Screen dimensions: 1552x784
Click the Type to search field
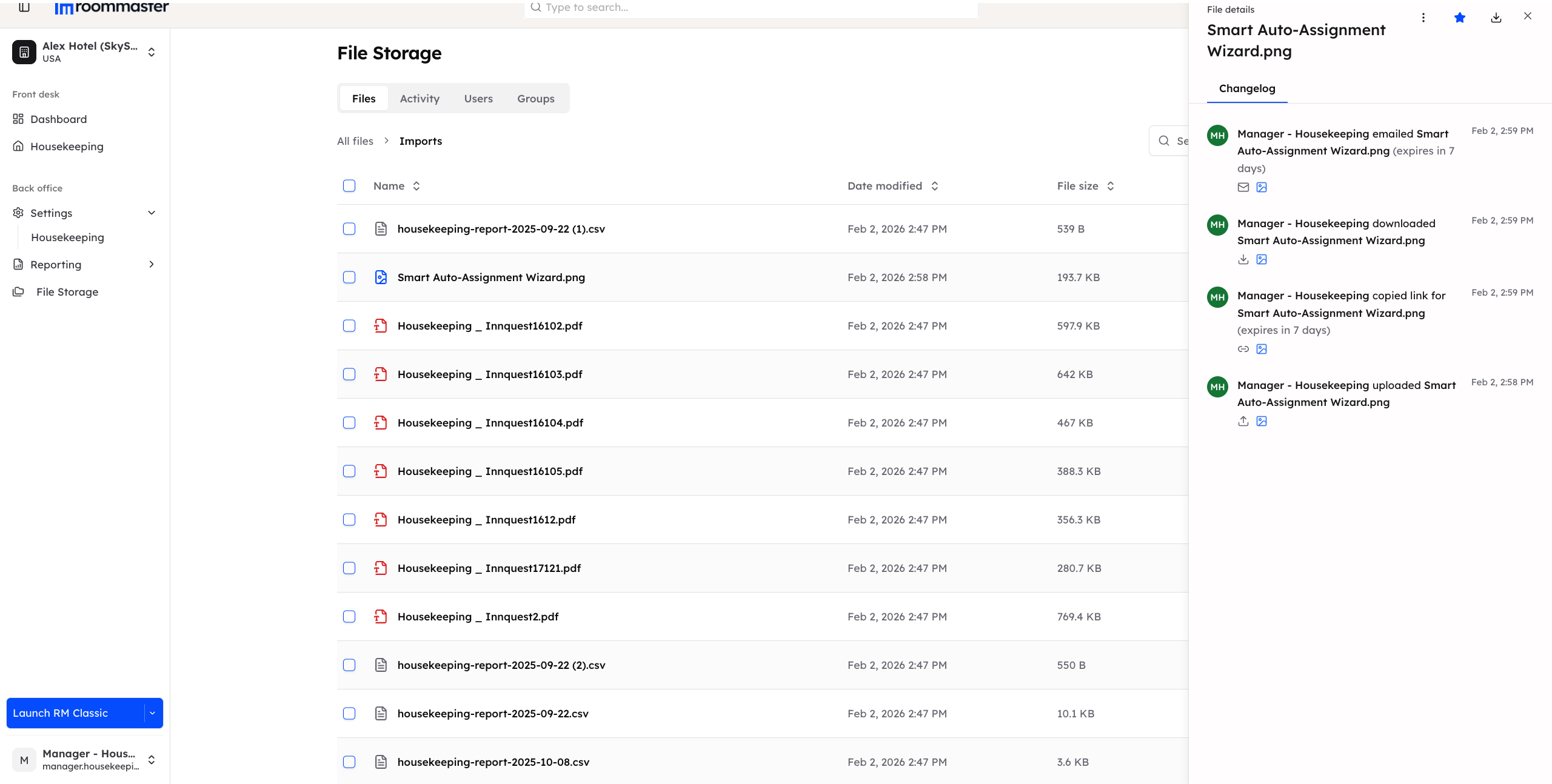751,8
